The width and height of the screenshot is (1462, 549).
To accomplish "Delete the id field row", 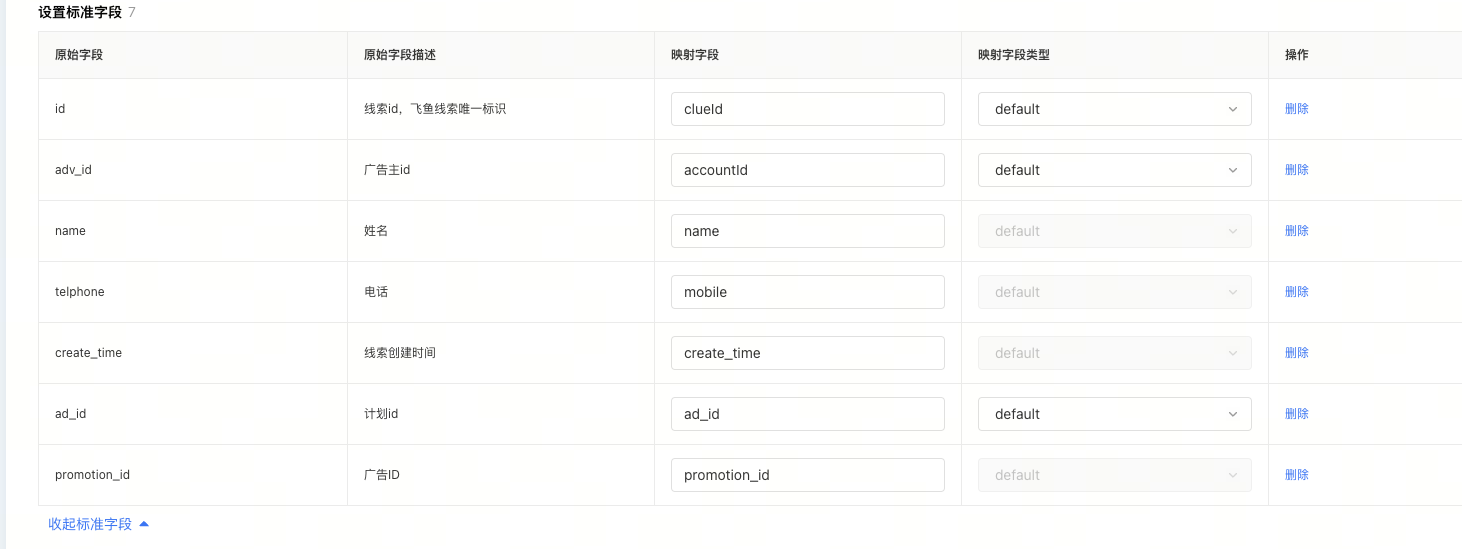I will (1297, 109).
